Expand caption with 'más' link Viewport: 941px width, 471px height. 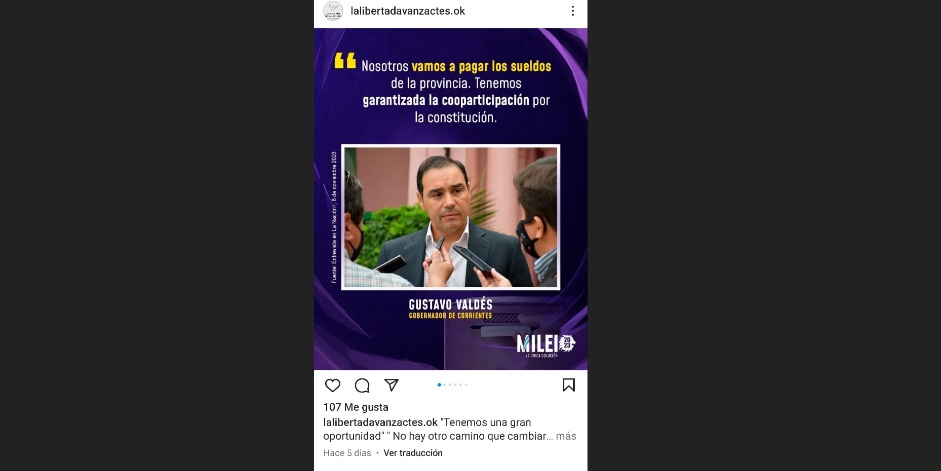(x=566, y=436)
